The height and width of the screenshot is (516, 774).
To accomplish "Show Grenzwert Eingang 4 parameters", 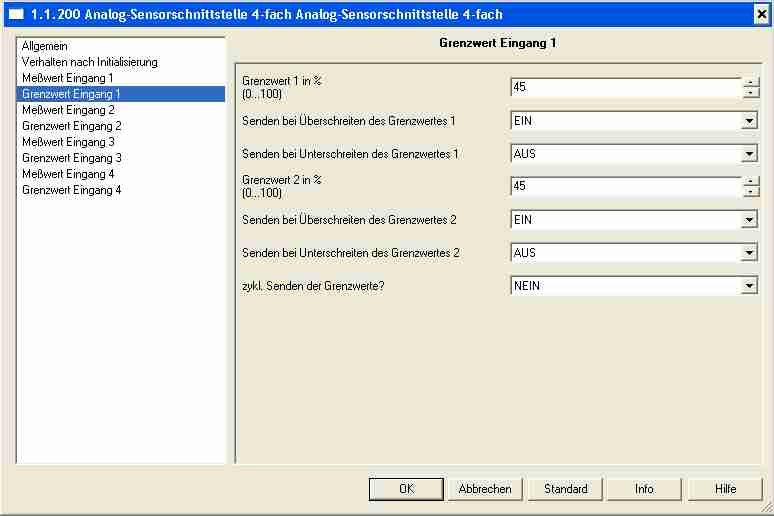I will (71, 190).
